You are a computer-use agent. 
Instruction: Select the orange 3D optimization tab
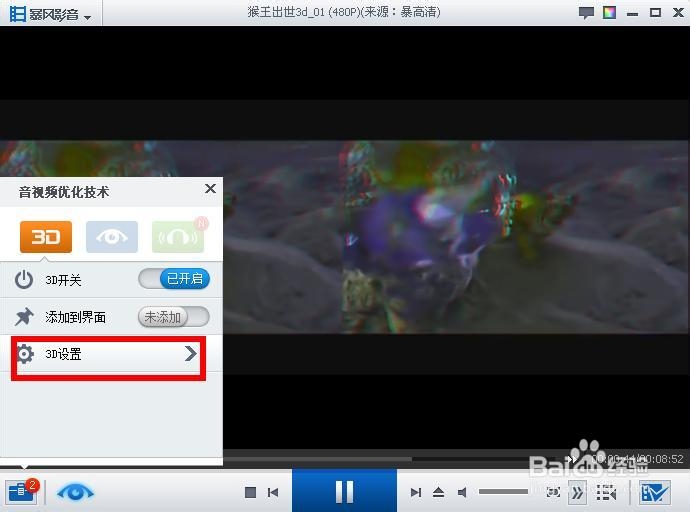[46, 237]
